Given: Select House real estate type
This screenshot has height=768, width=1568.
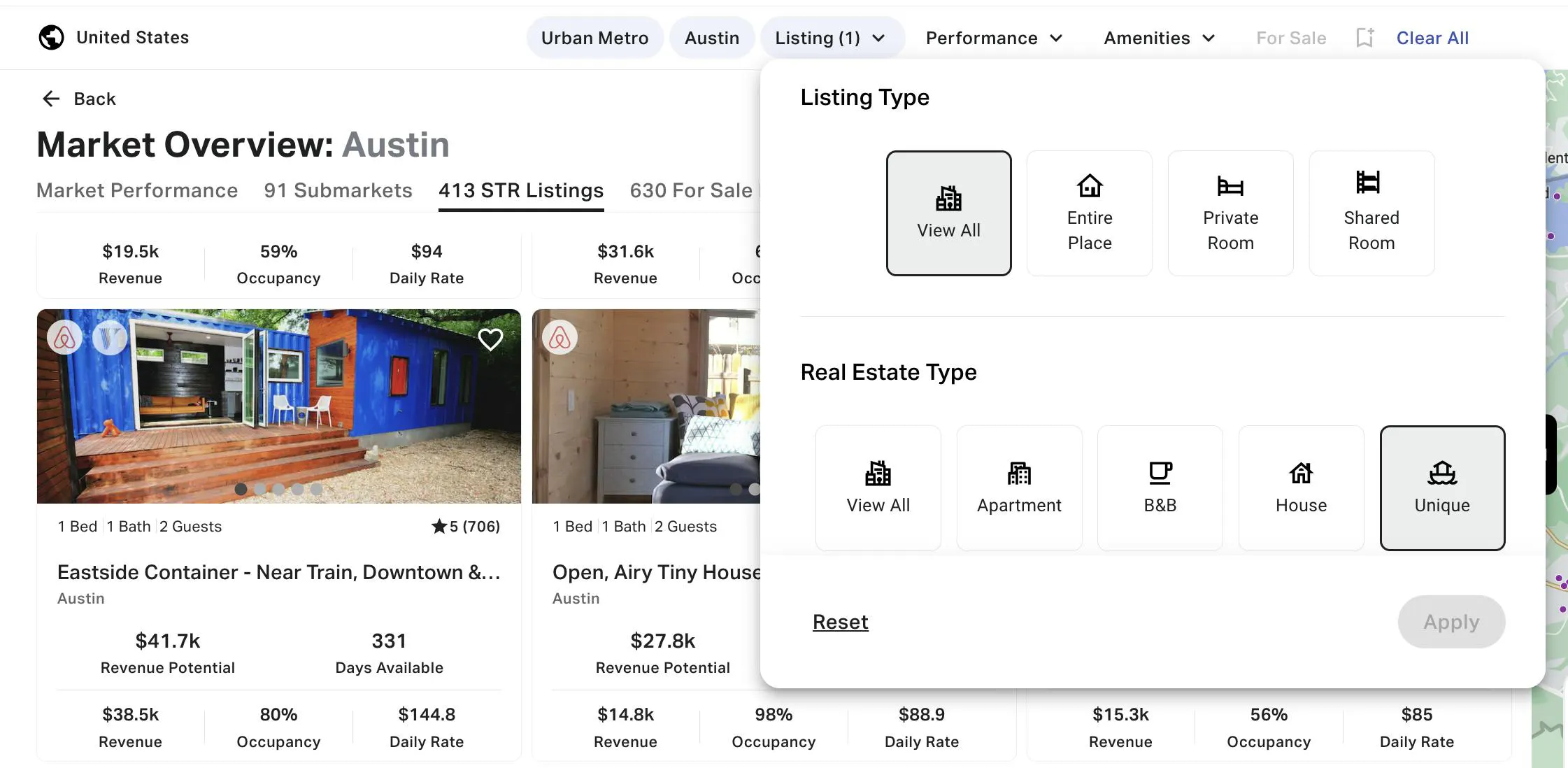Looking at the screenshot, I should [x=1301, y=488].
